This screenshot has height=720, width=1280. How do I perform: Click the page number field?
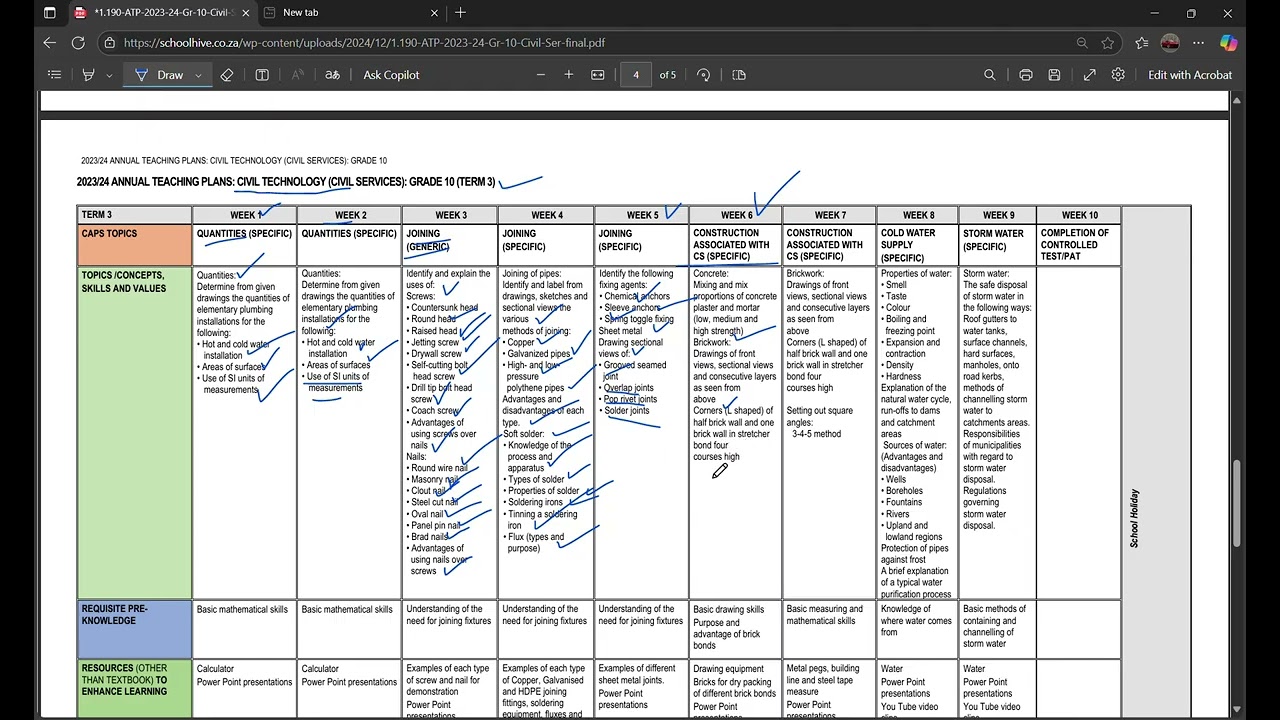pyautogui.click(x=636, y=75)
